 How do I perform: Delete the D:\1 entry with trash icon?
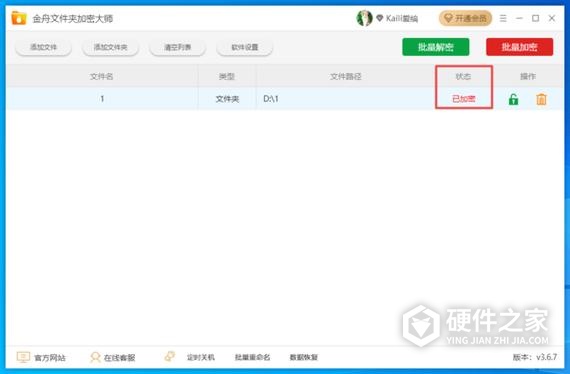[x=541, y=99]
